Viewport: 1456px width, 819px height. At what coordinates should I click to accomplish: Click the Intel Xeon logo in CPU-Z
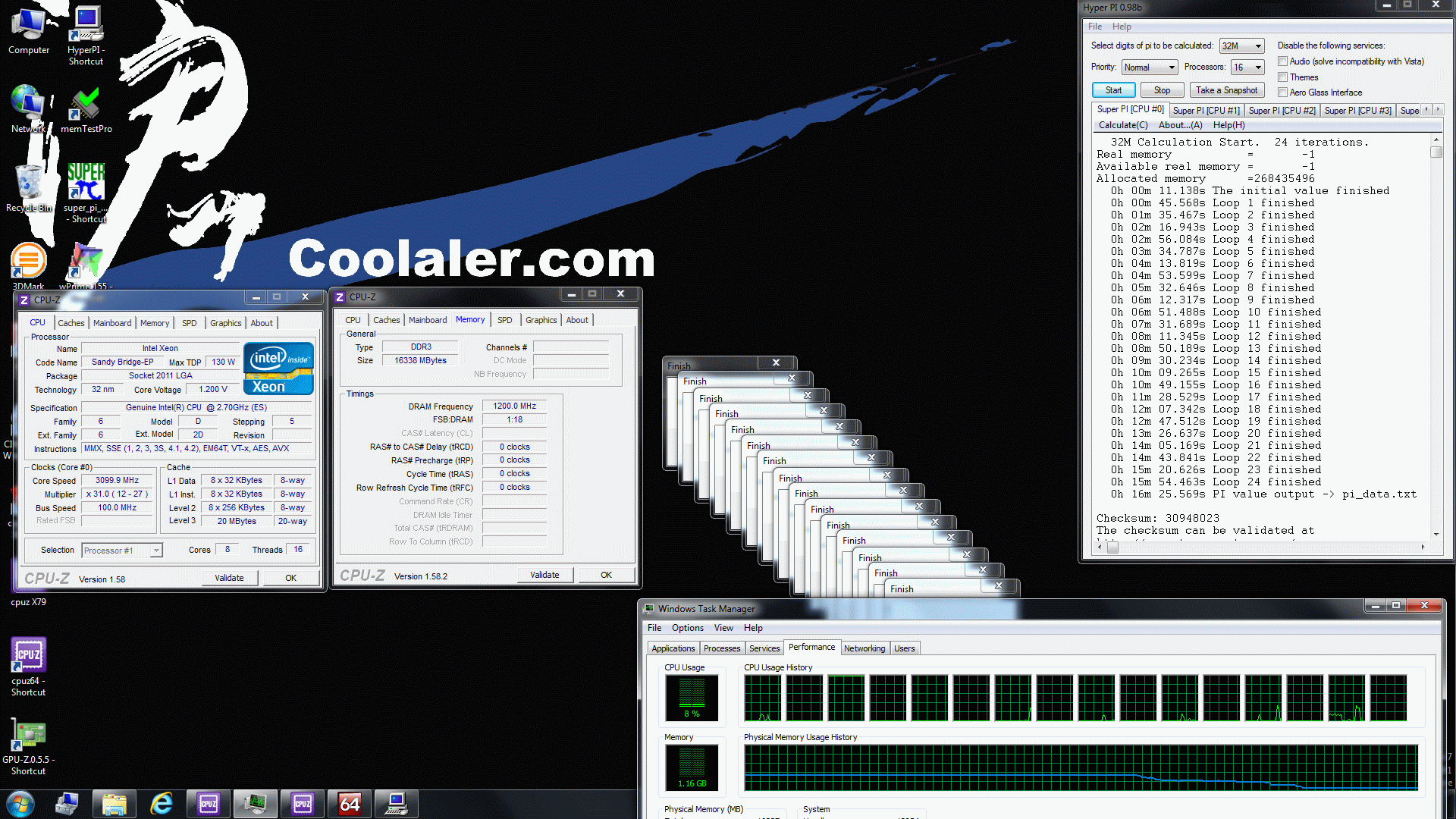coord(278,369)
